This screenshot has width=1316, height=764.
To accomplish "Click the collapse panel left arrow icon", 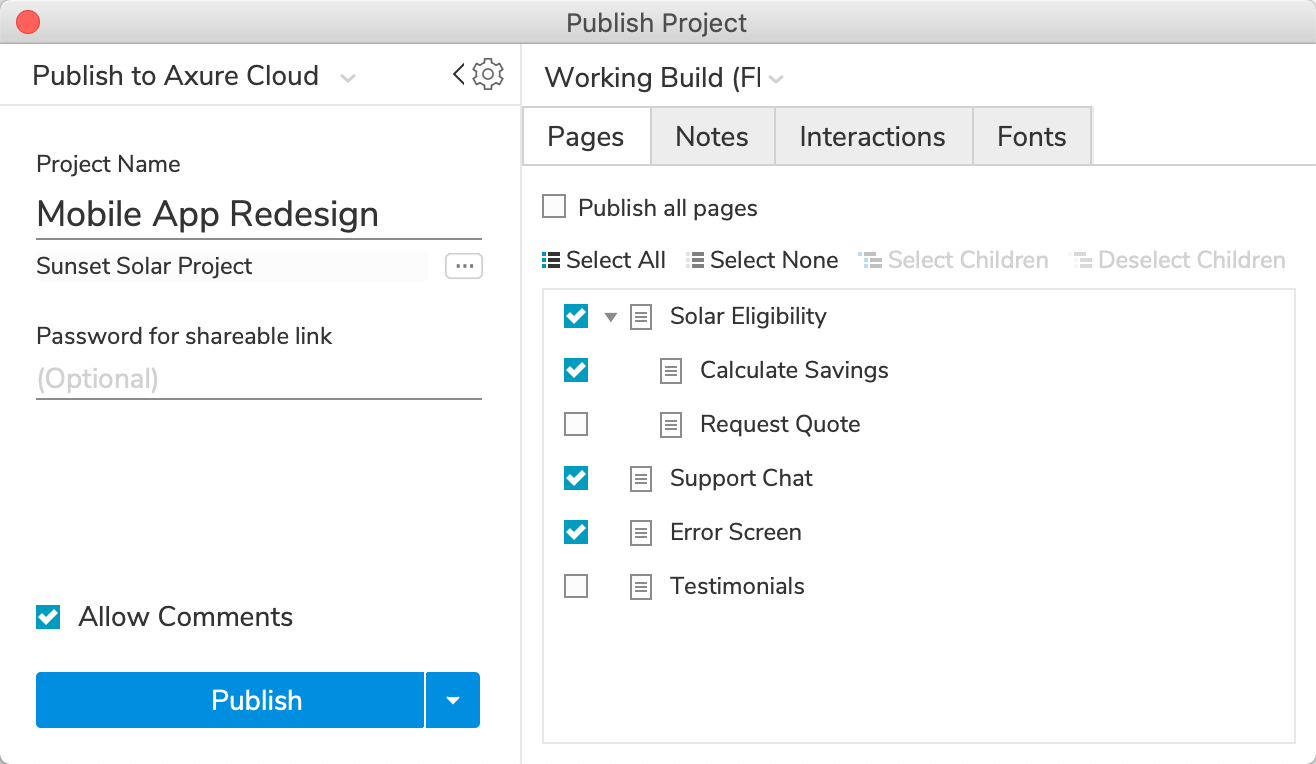I will (x=459, y=74).
